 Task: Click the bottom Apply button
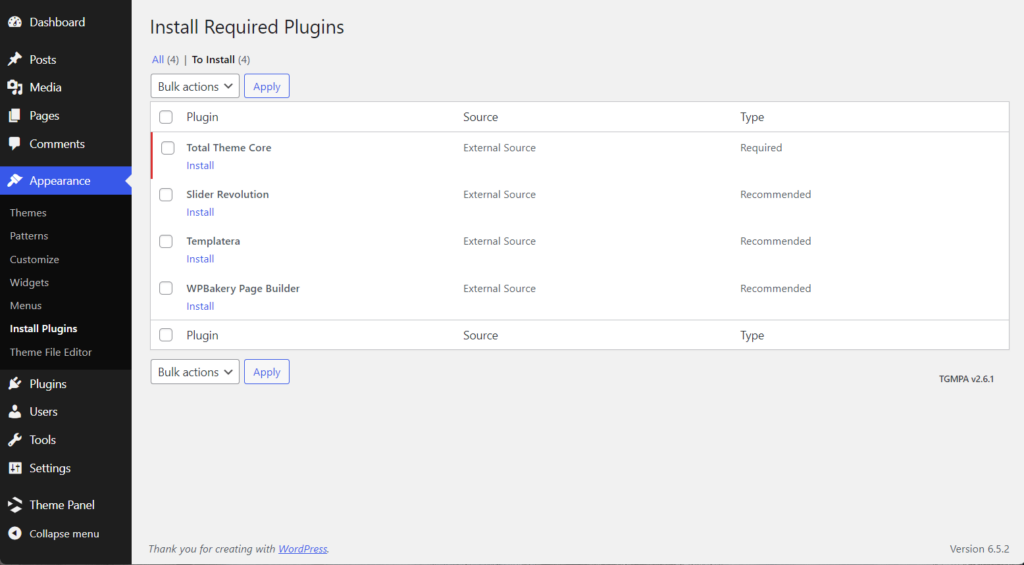pyautogui.click(x=266, y=372)
